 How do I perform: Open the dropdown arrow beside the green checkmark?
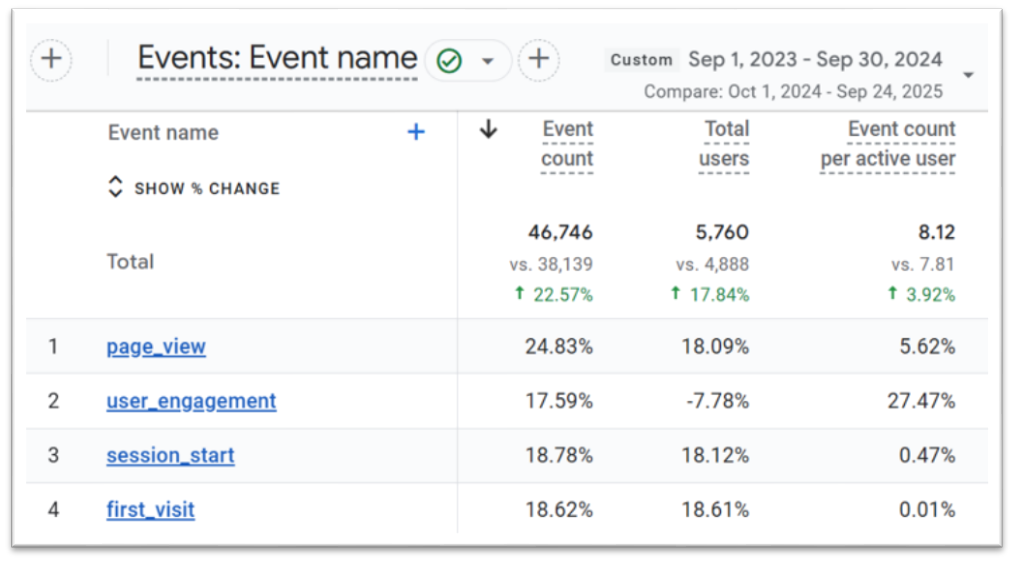pos(488,61)
